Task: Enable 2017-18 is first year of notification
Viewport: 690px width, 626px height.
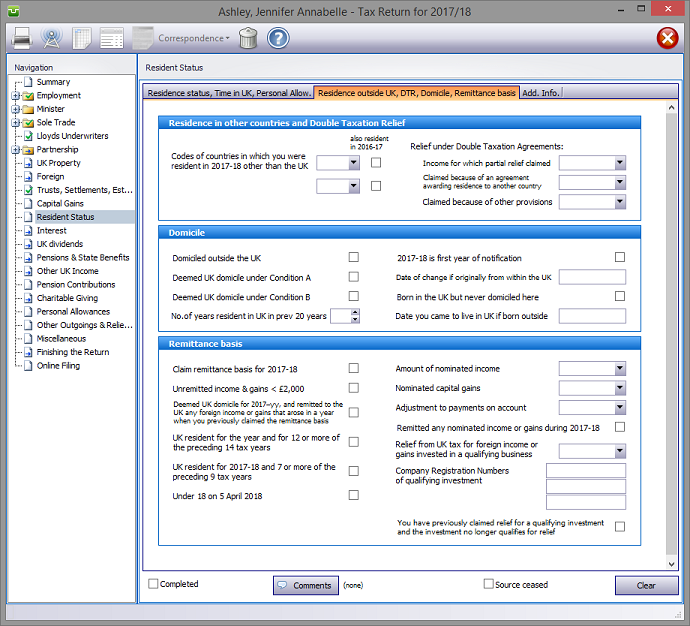Action: tap(620, 257)
